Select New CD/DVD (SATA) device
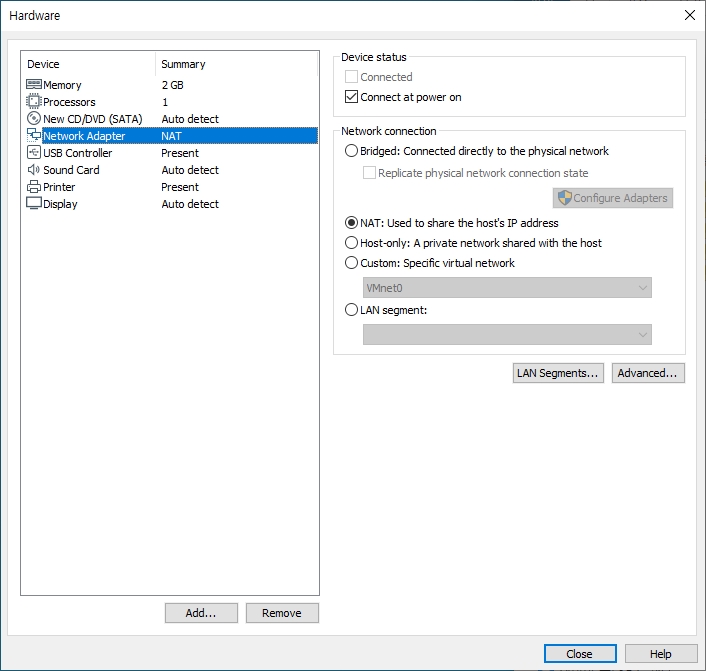The image size is (706, 671). coord(171,119)
